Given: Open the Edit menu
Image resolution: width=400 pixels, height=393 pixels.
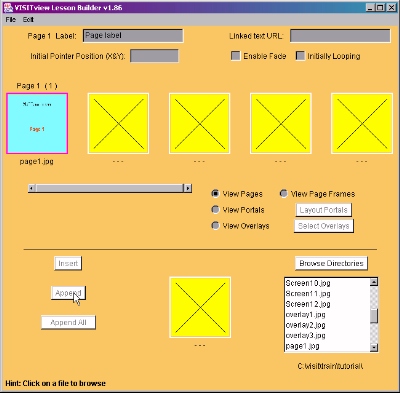Looking at the screenshot, I should coord(28,20).
